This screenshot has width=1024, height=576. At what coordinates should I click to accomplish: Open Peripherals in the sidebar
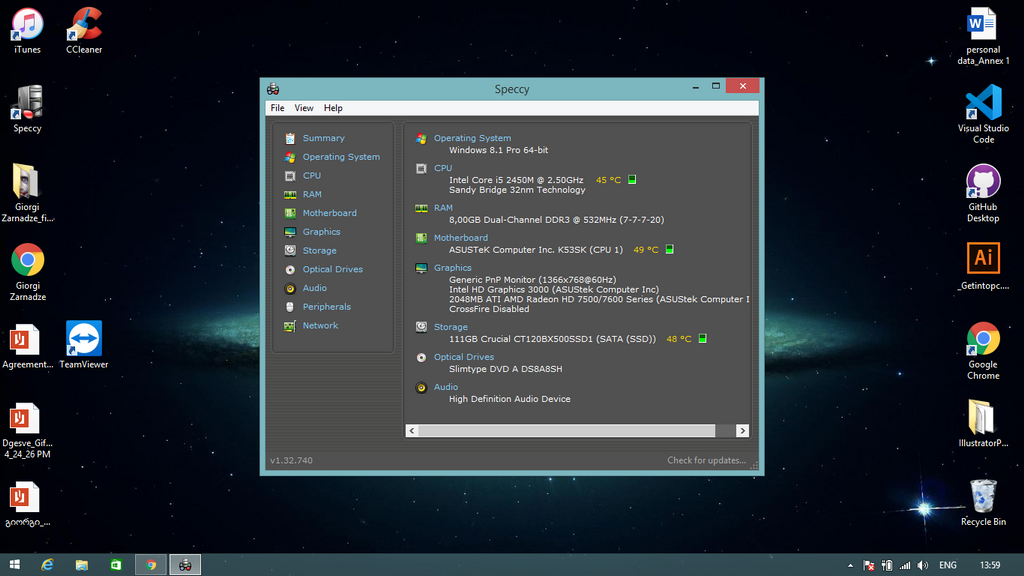coord(326,307)
